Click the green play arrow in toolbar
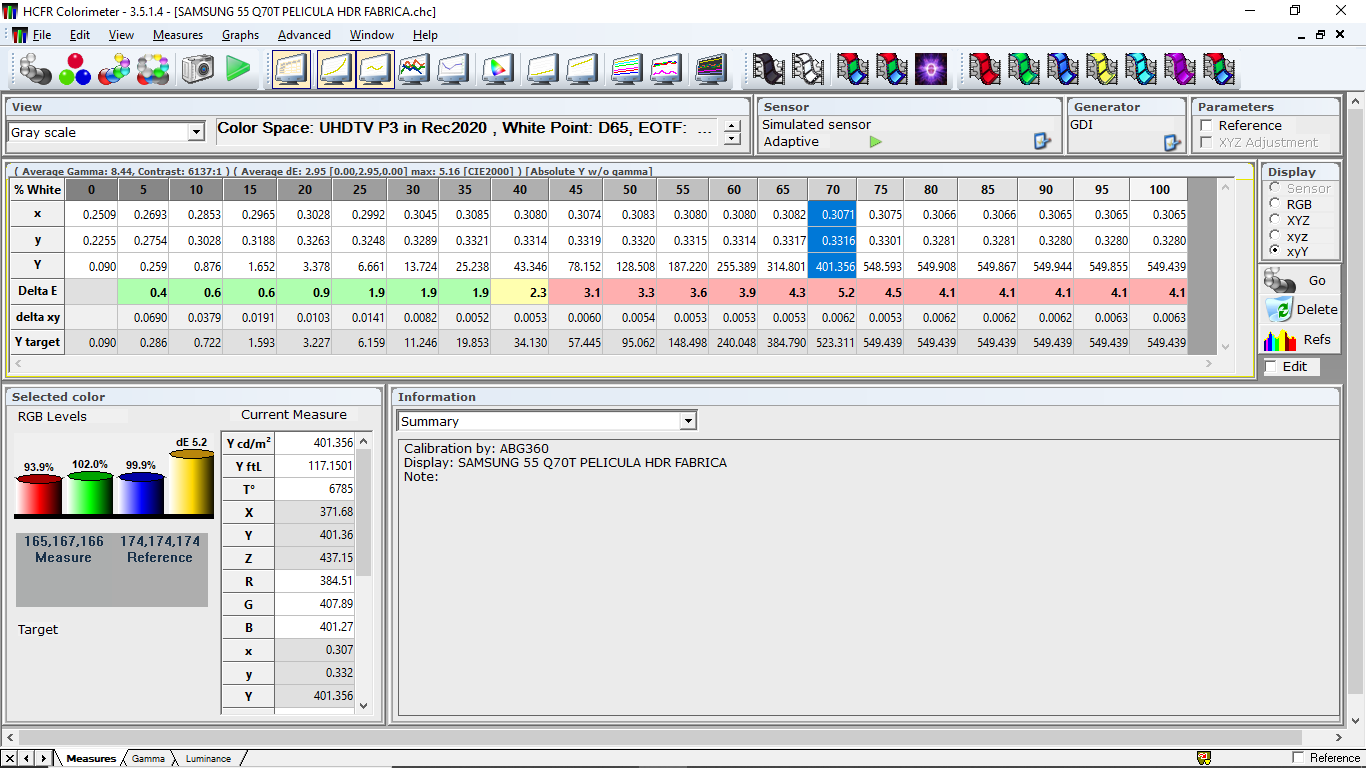Viewport: 1366px width, 768px height. [x=238, y=69]
